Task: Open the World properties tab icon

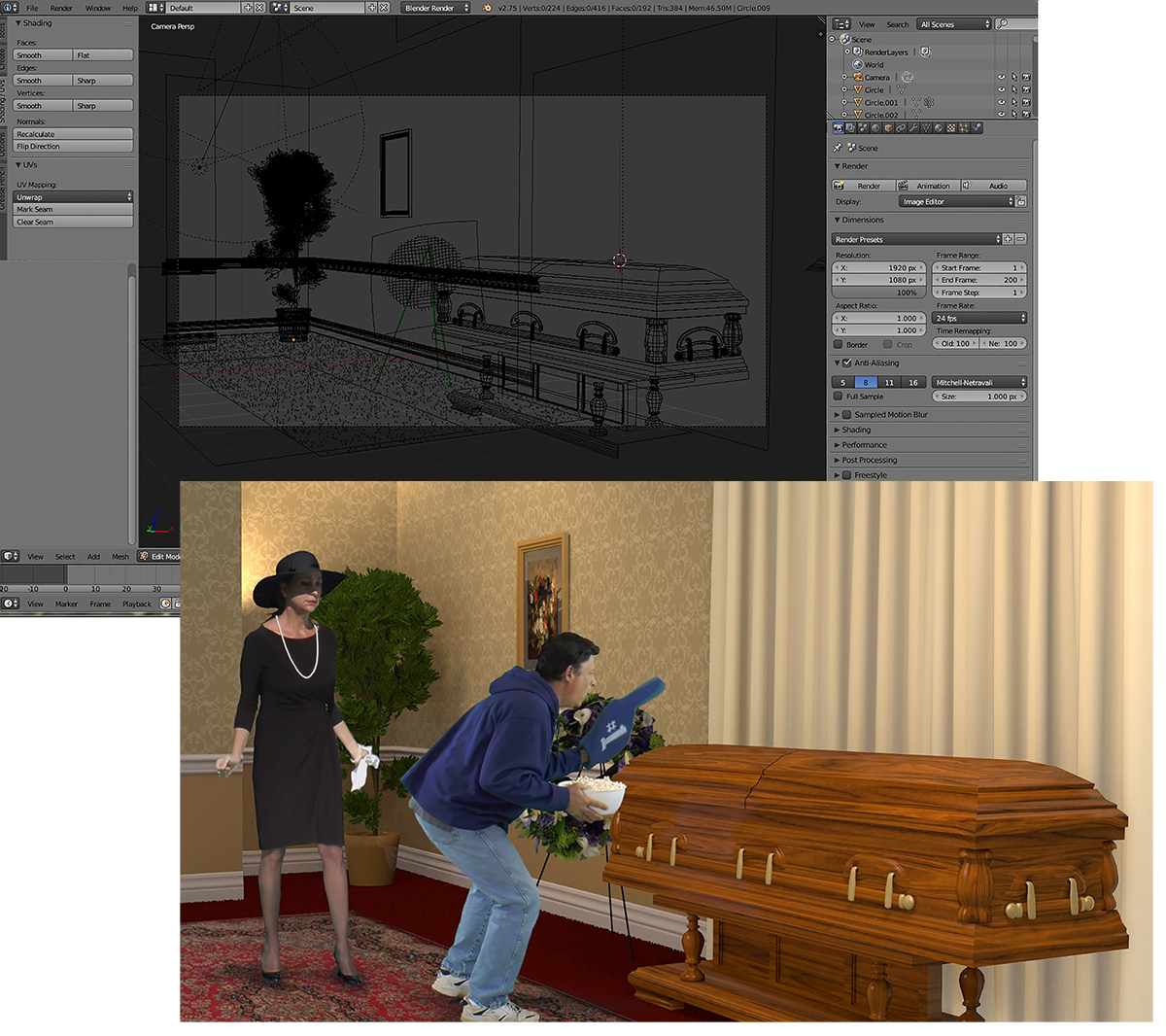Action: pos(875,127)
